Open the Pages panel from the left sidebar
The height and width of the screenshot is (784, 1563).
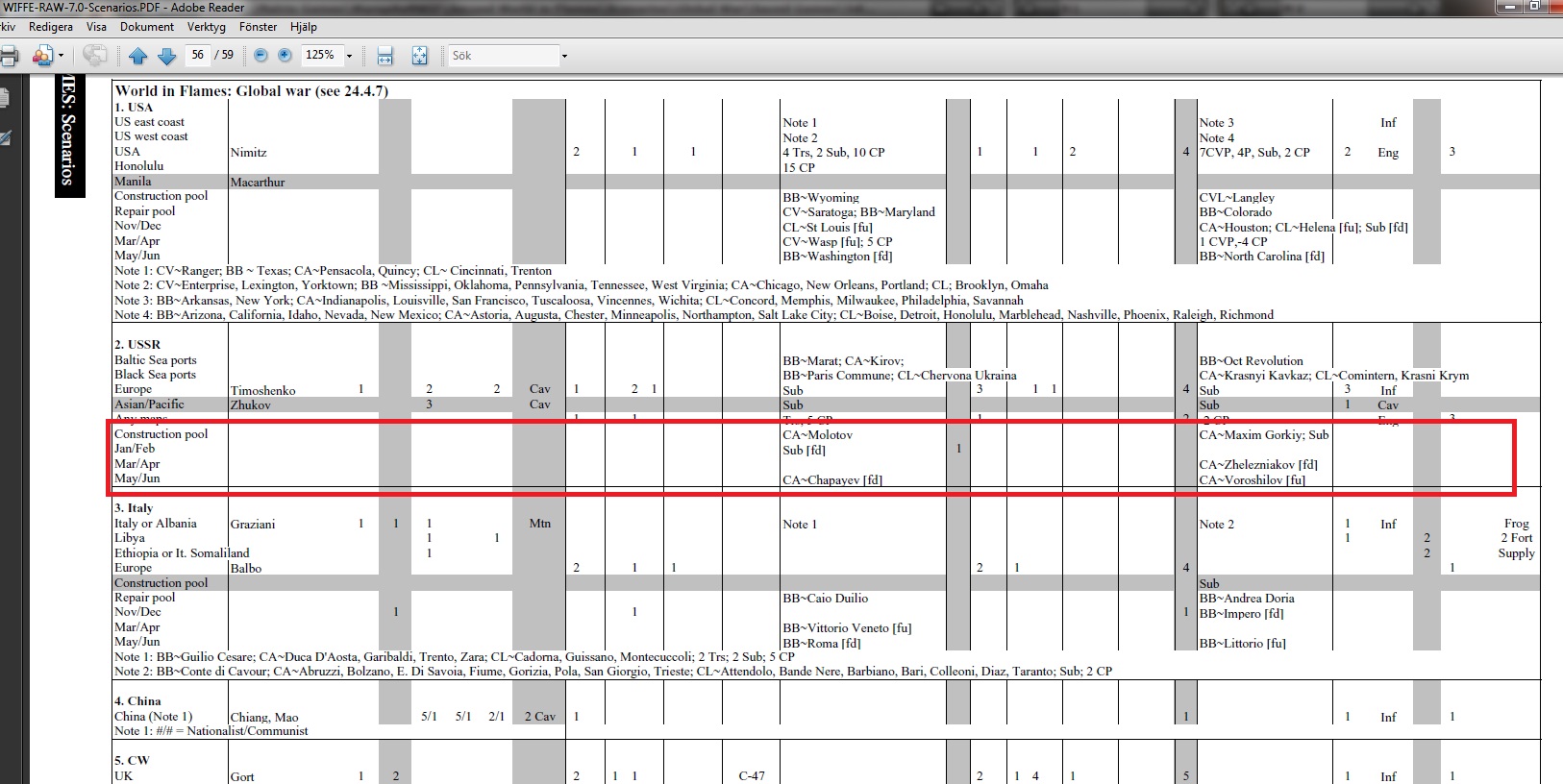click(4, 97)
